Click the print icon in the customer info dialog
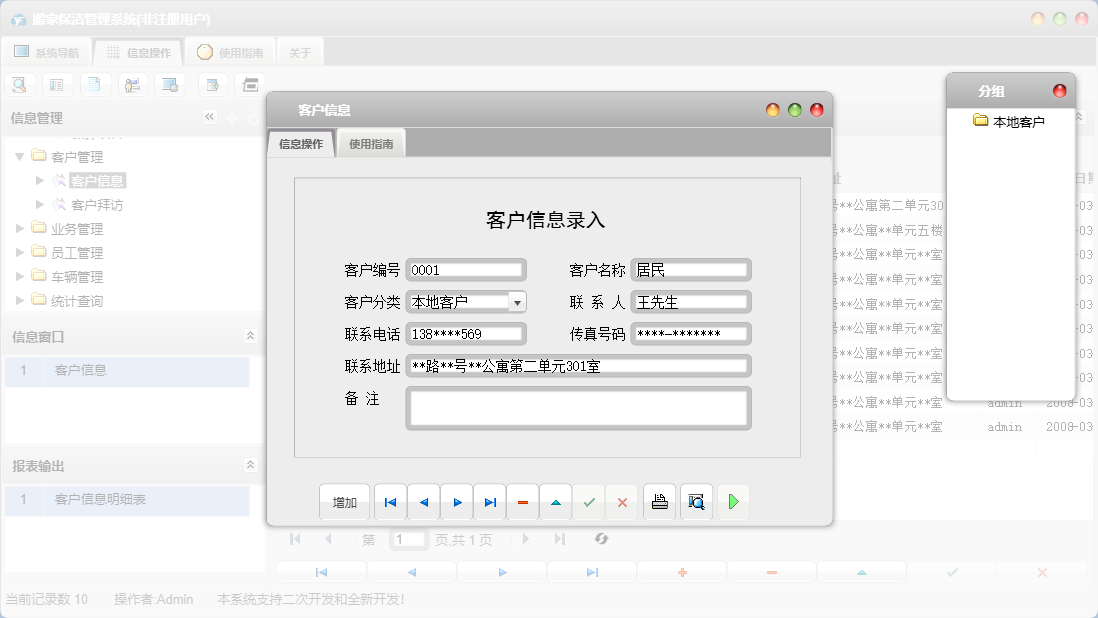 click(660, 502)
